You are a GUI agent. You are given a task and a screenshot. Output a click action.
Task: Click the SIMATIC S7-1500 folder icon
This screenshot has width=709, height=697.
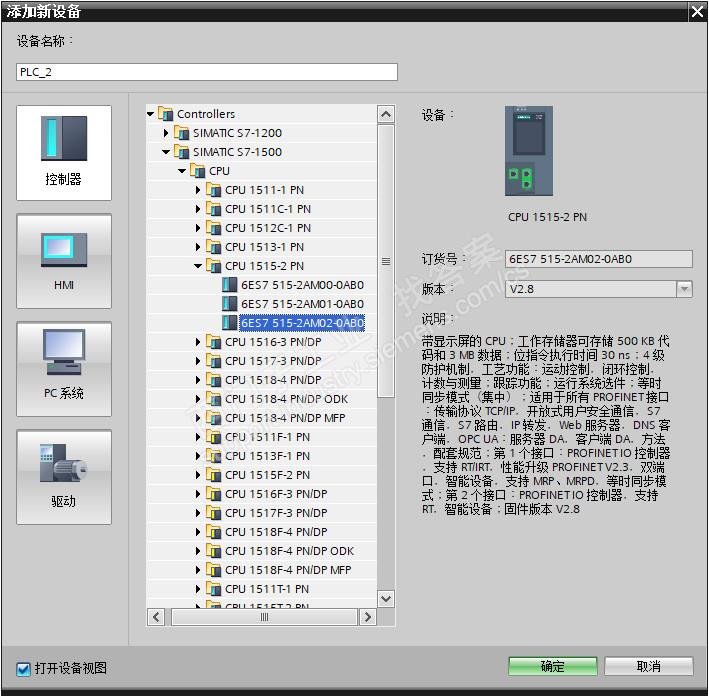[x=181, y=152]
